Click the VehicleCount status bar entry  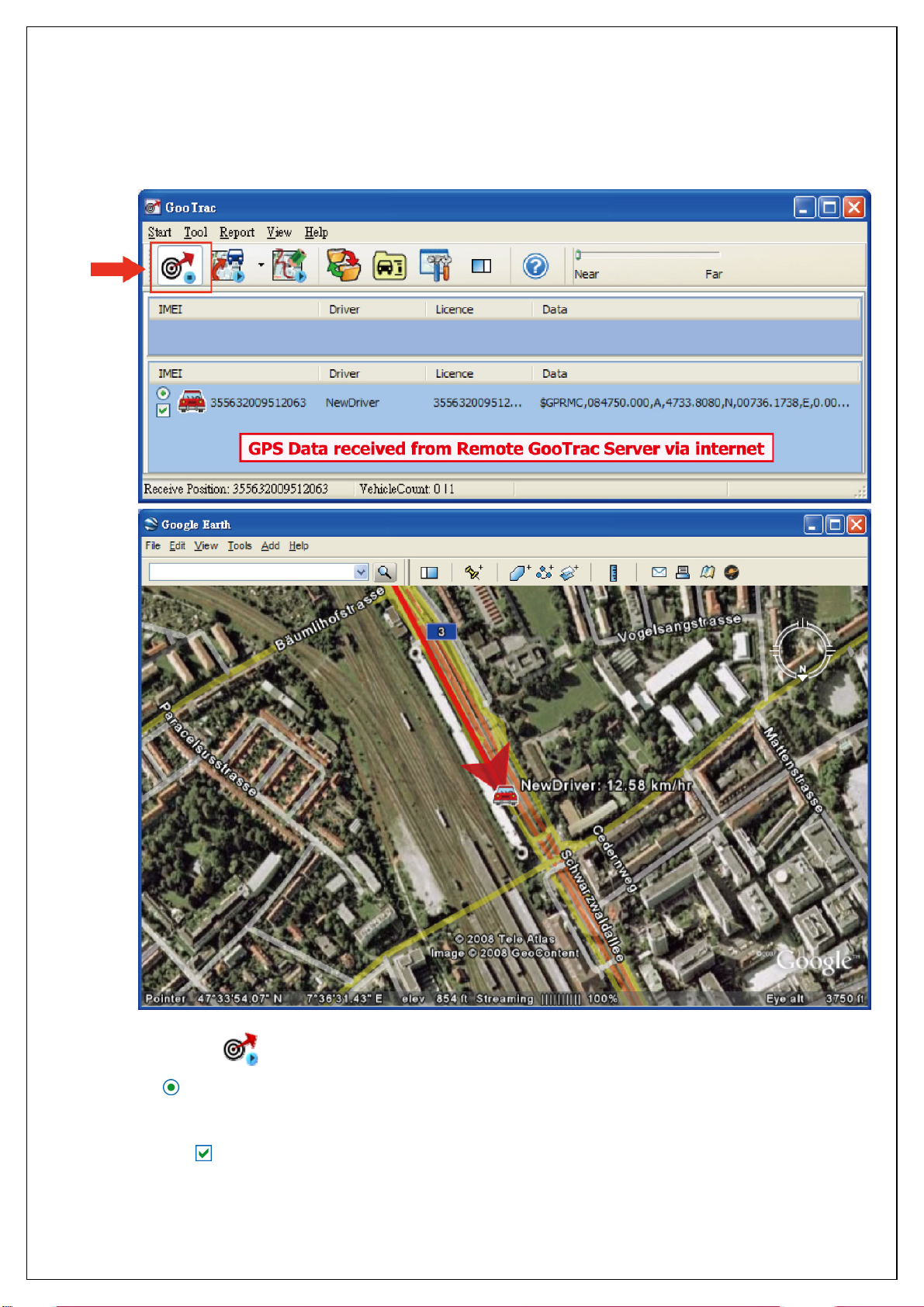(x=407, y=489)
